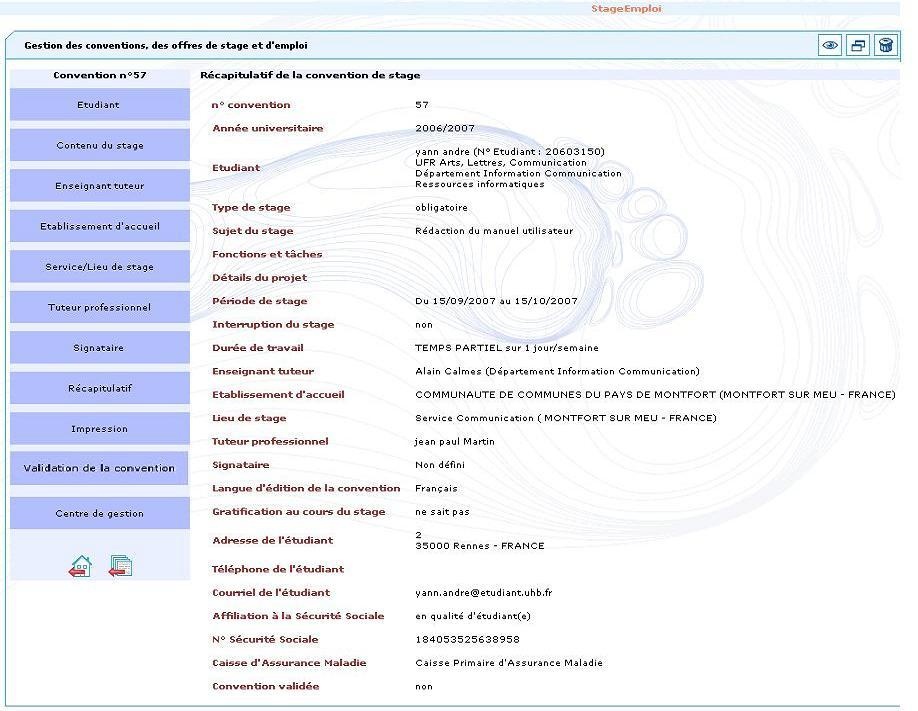Go to Contenu du stage section
918x711 pixels.
click(x=99, y=145)
